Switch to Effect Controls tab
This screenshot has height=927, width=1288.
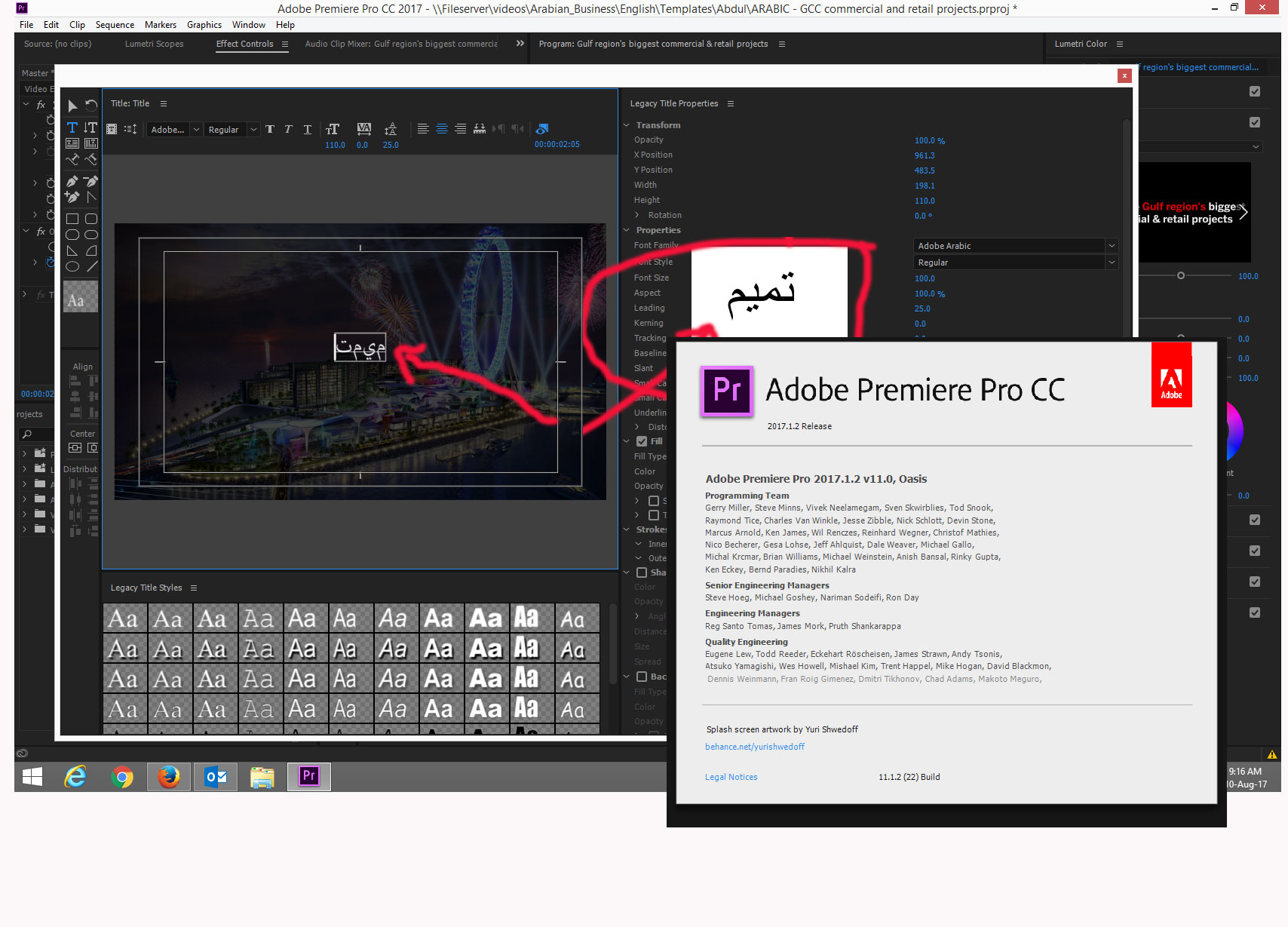click(x=245, y=44)
